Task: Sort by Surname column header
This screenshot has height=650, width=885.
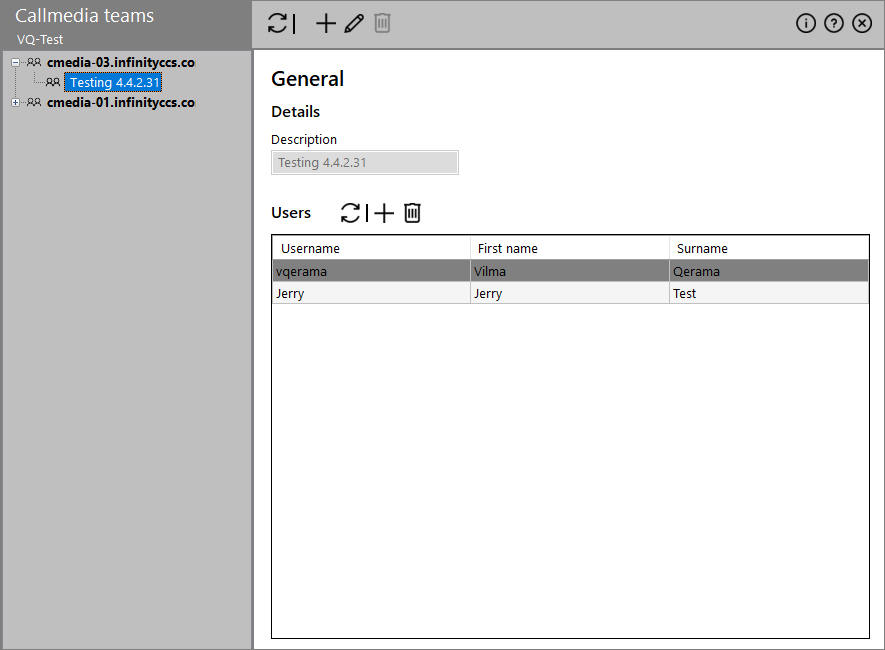Action: click(x=769, y=248)
